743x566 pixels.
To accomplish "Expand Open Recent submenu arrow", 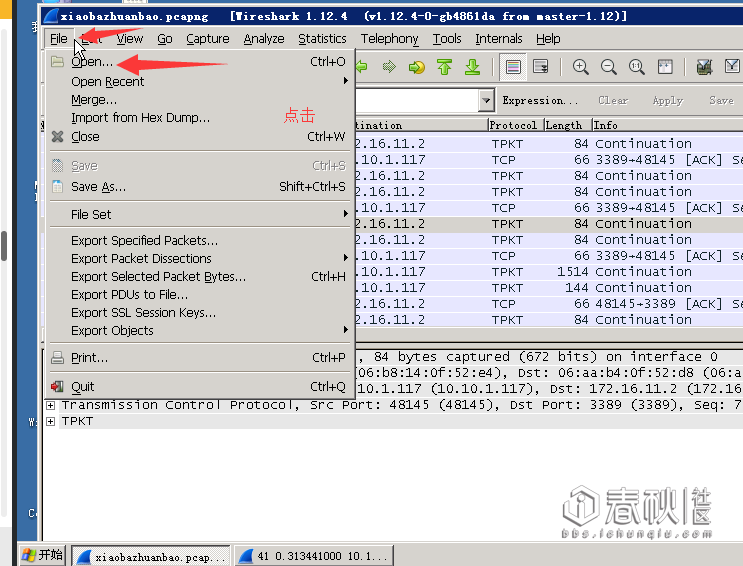I will pos(346,81).
